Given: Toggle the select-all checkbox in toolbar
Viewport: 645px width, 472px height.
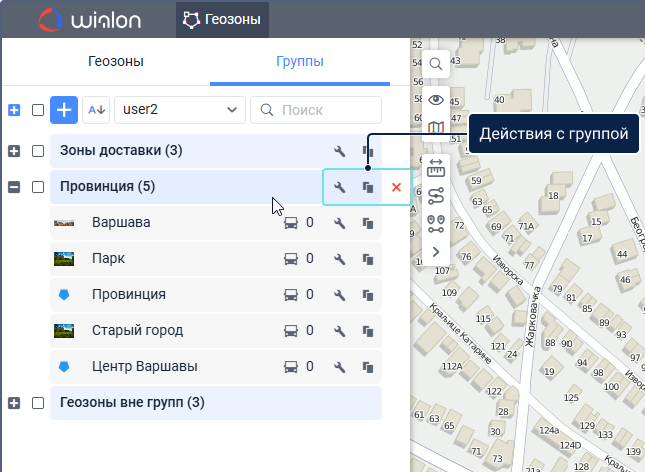Looking at the screenshot, I should (38, 110).
